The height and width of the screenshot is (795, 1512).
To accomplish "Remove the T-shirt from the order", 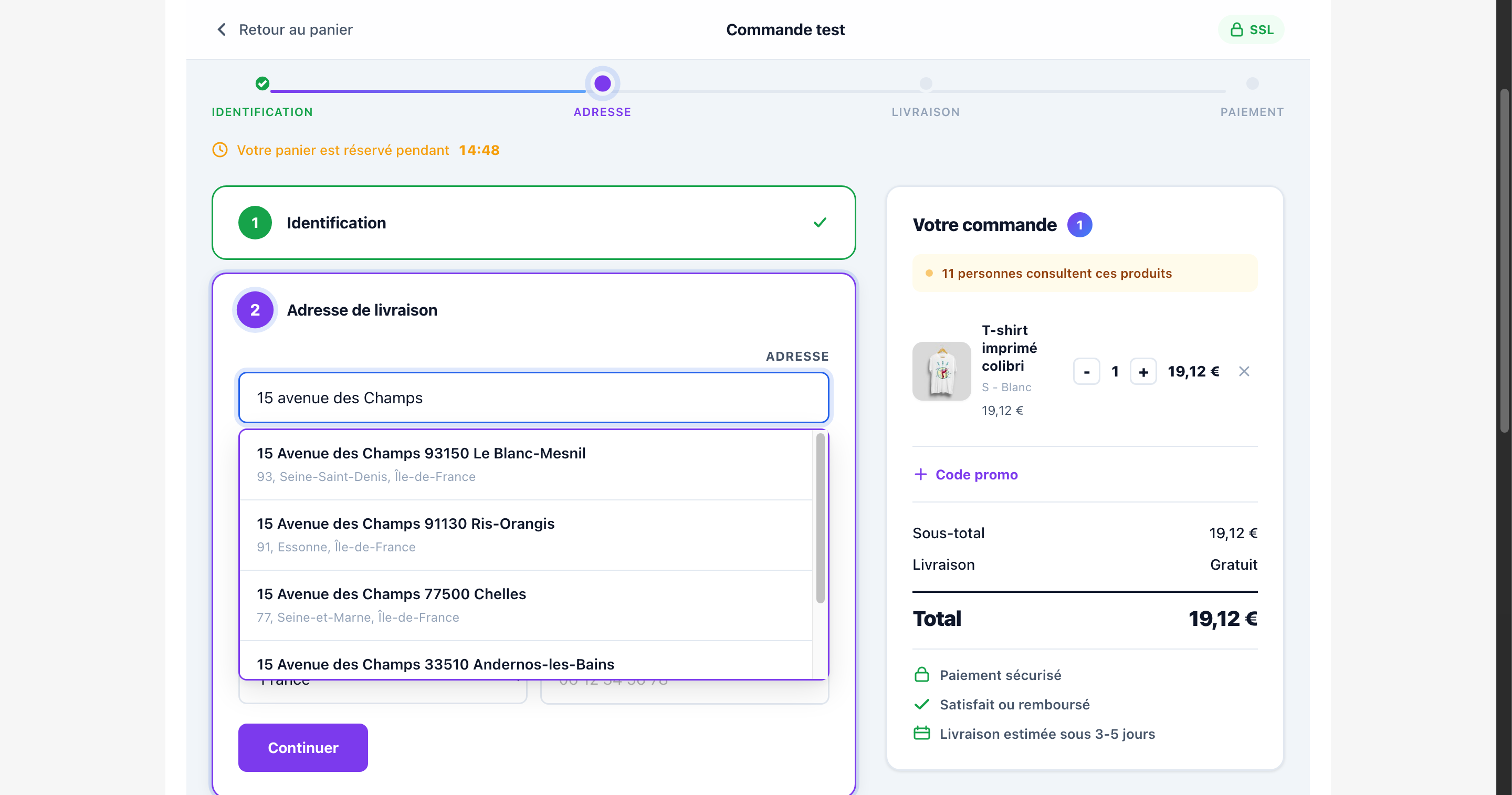I will tap(1244, 371).
